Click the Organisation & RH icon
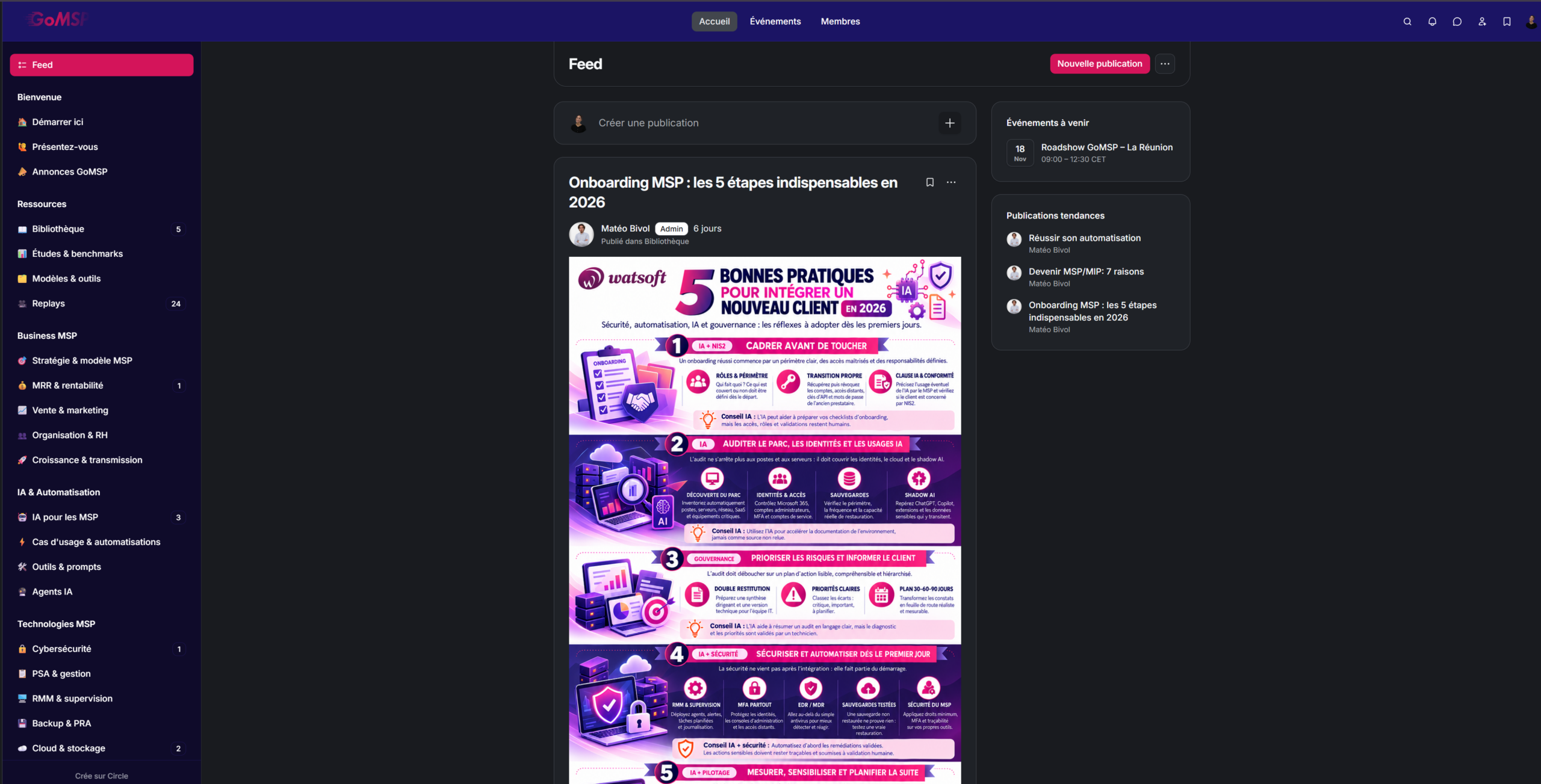The height and width of the screenshot is (784, 1541). coord(22,435)
